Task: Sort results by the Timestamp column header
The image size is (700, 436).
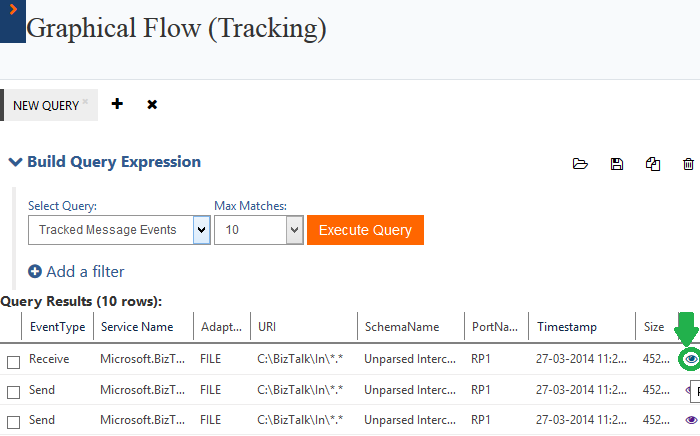Action: click(569, 326)
